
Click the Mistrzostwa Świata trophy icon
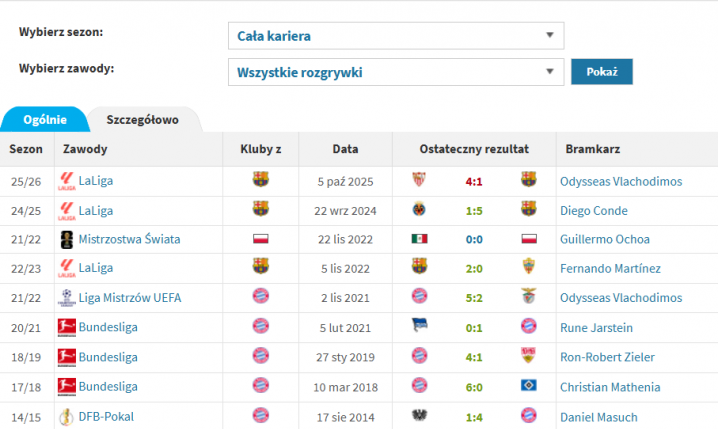click(66, 239)
